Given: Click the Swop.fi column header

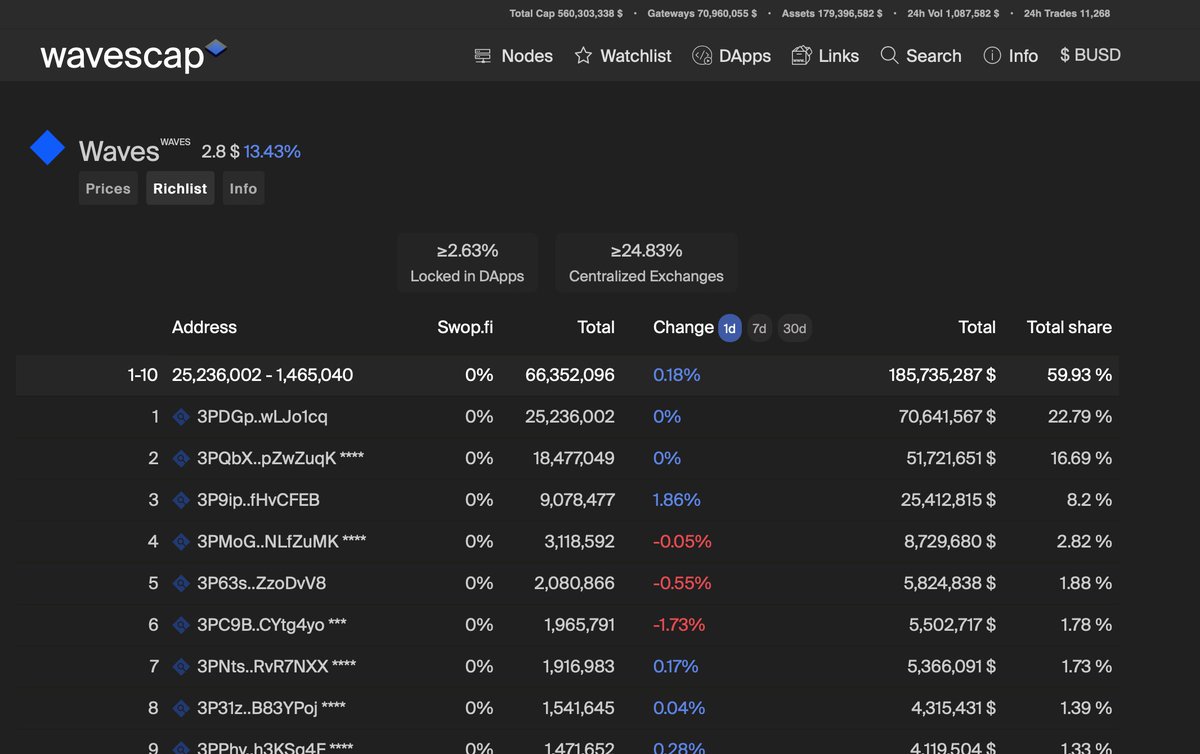Looking at the screenshot, I should coord(465,327).
